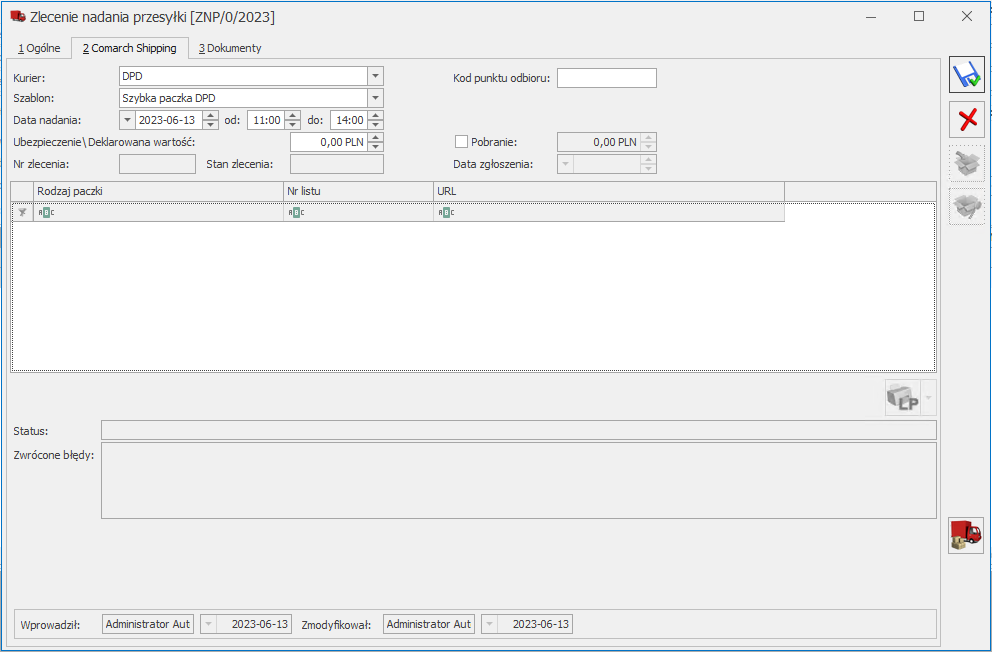
Task: Save the shipping order with the diskette icon
Action: pyautogui.click(x=967, y=75)
